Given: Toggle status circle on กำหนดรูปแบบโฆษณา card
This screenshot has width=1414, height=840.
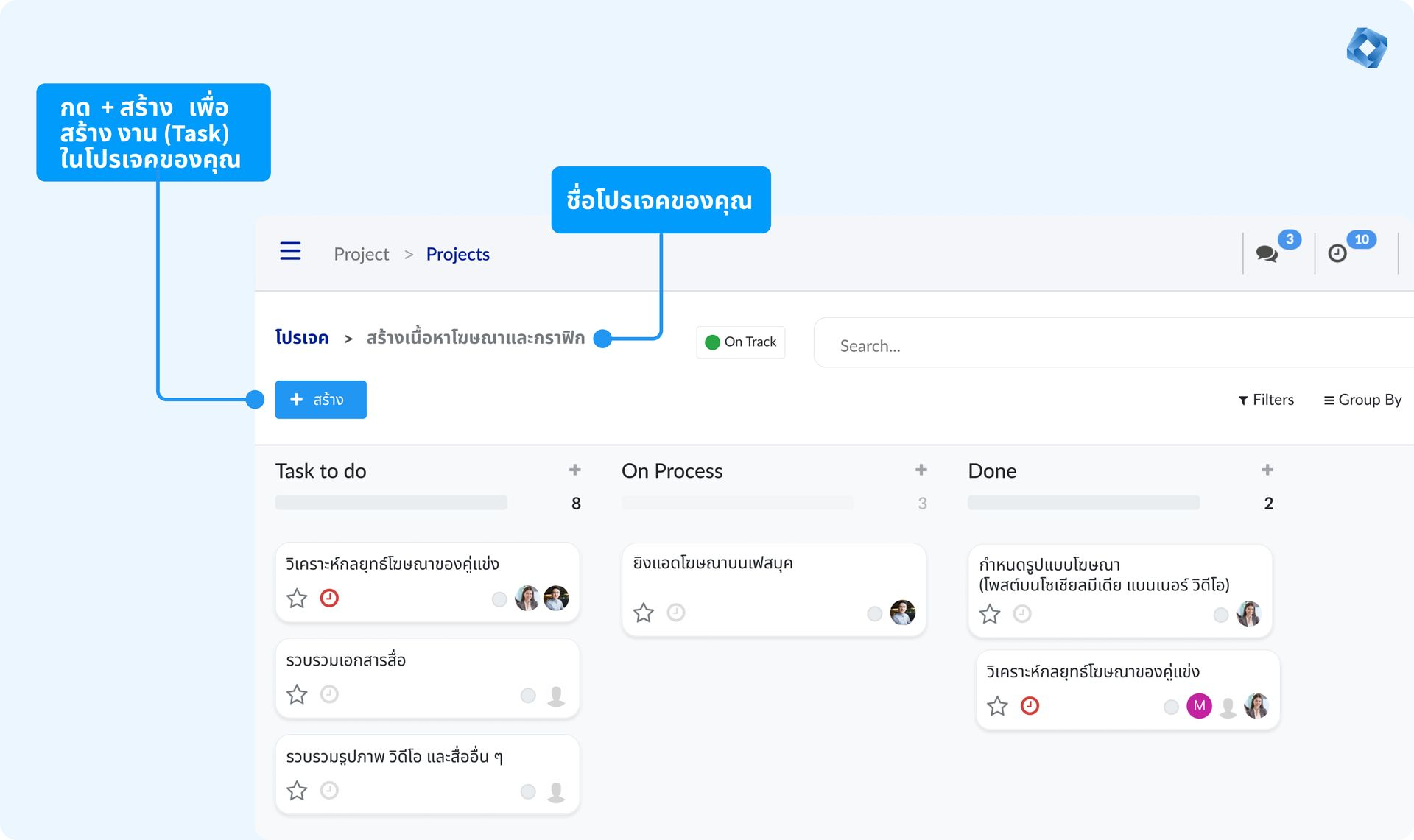Looking at the screenshot, I should (x=1220, y=615).
